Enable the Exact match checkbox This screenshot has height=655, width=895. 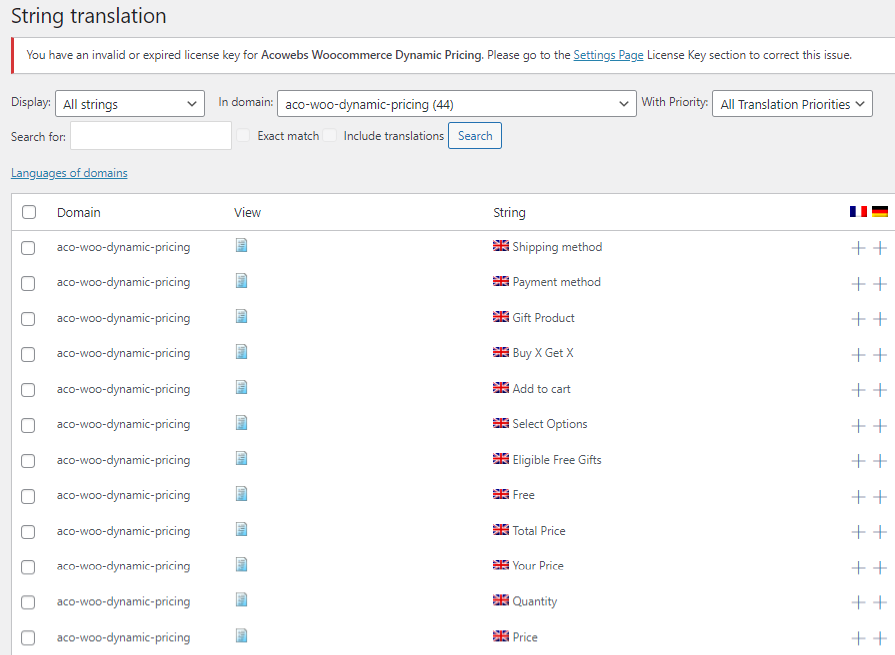(x=243, y=135)
